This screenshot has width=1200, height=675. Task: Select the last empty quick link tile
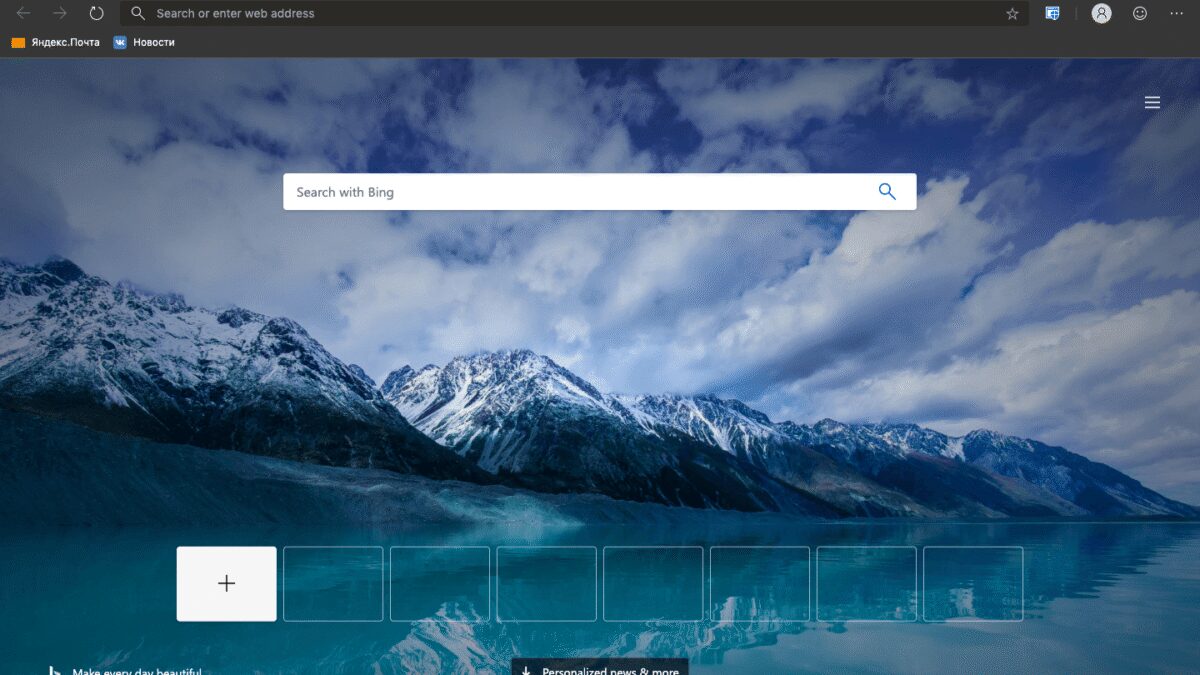973,584
